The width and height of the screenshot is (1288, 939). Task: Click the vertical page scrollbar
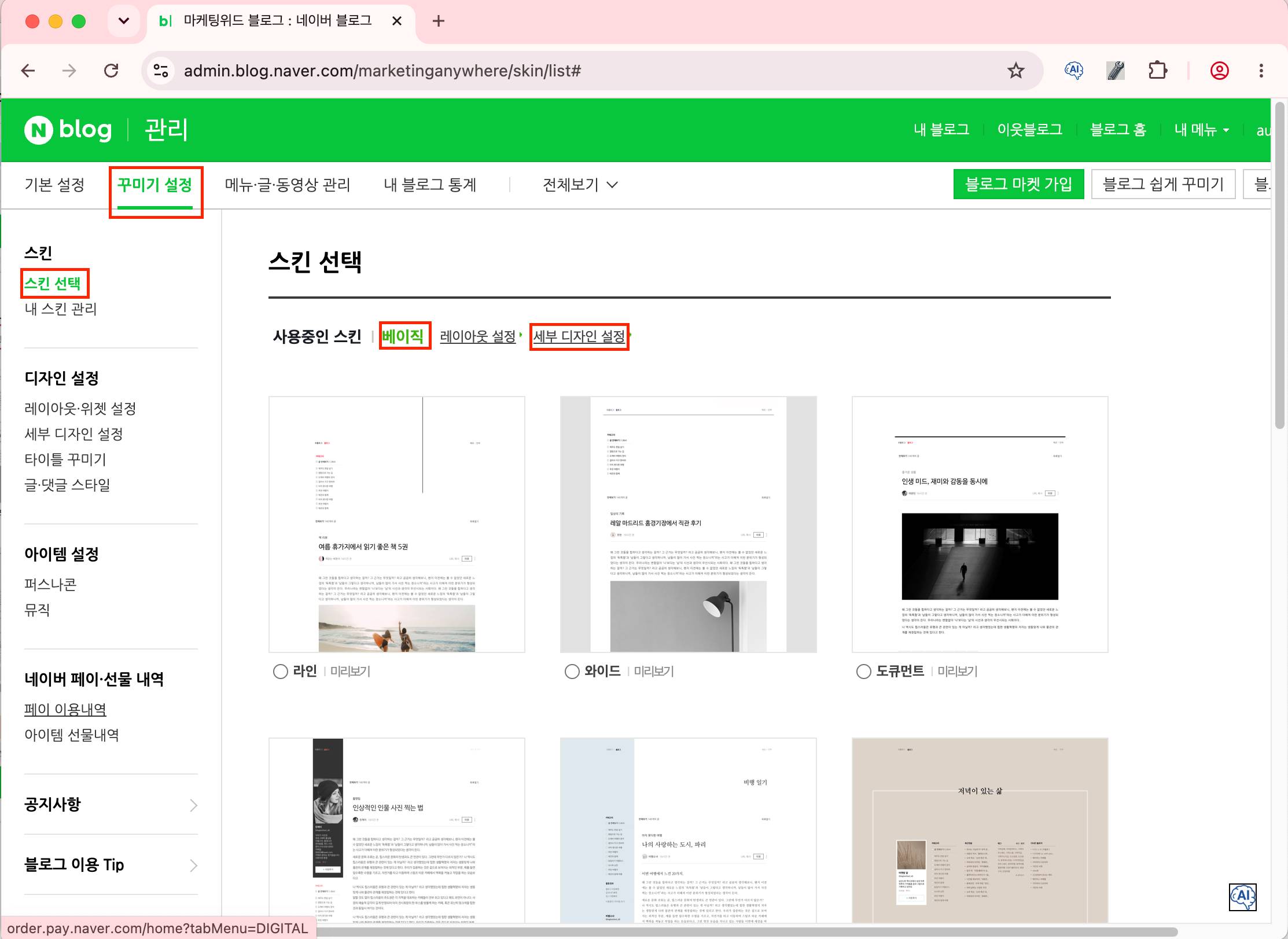tap(1279, 265)
